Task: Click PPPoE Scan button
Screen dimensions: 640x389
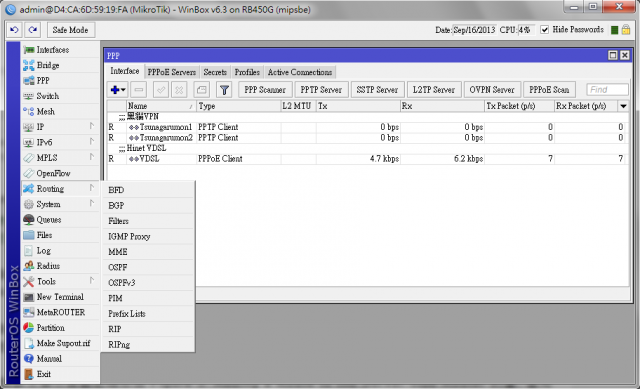Action: (x=549, y=90)
